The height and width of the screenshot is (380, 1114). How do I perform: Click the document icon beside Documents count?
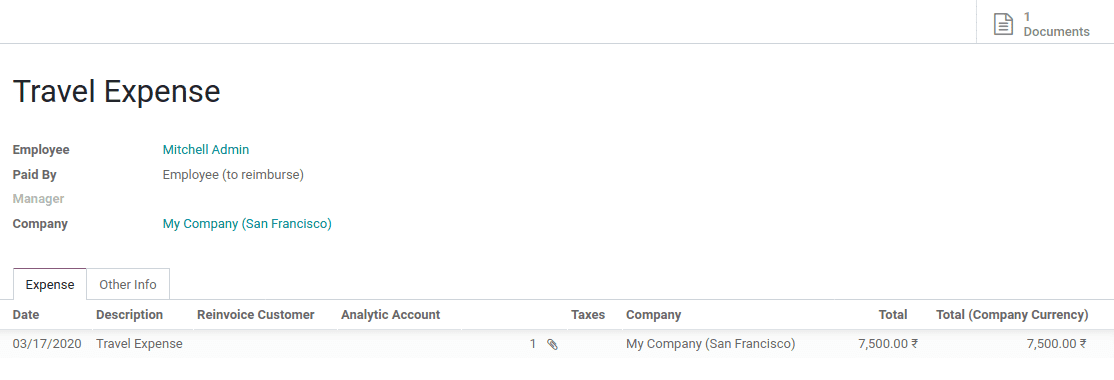(1003, 23)
